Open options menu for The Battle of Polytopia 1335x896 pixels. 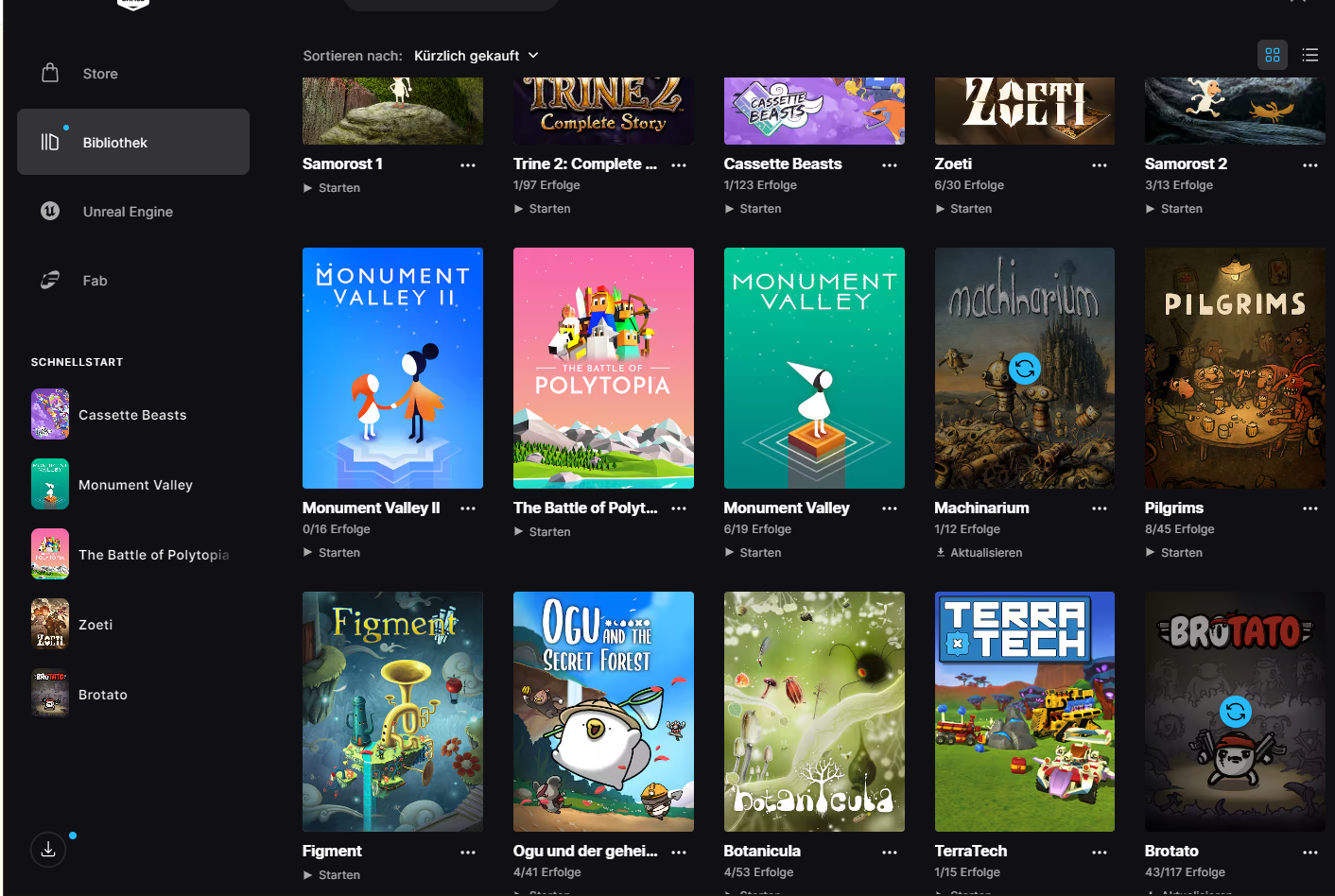(x=679, y=508)
